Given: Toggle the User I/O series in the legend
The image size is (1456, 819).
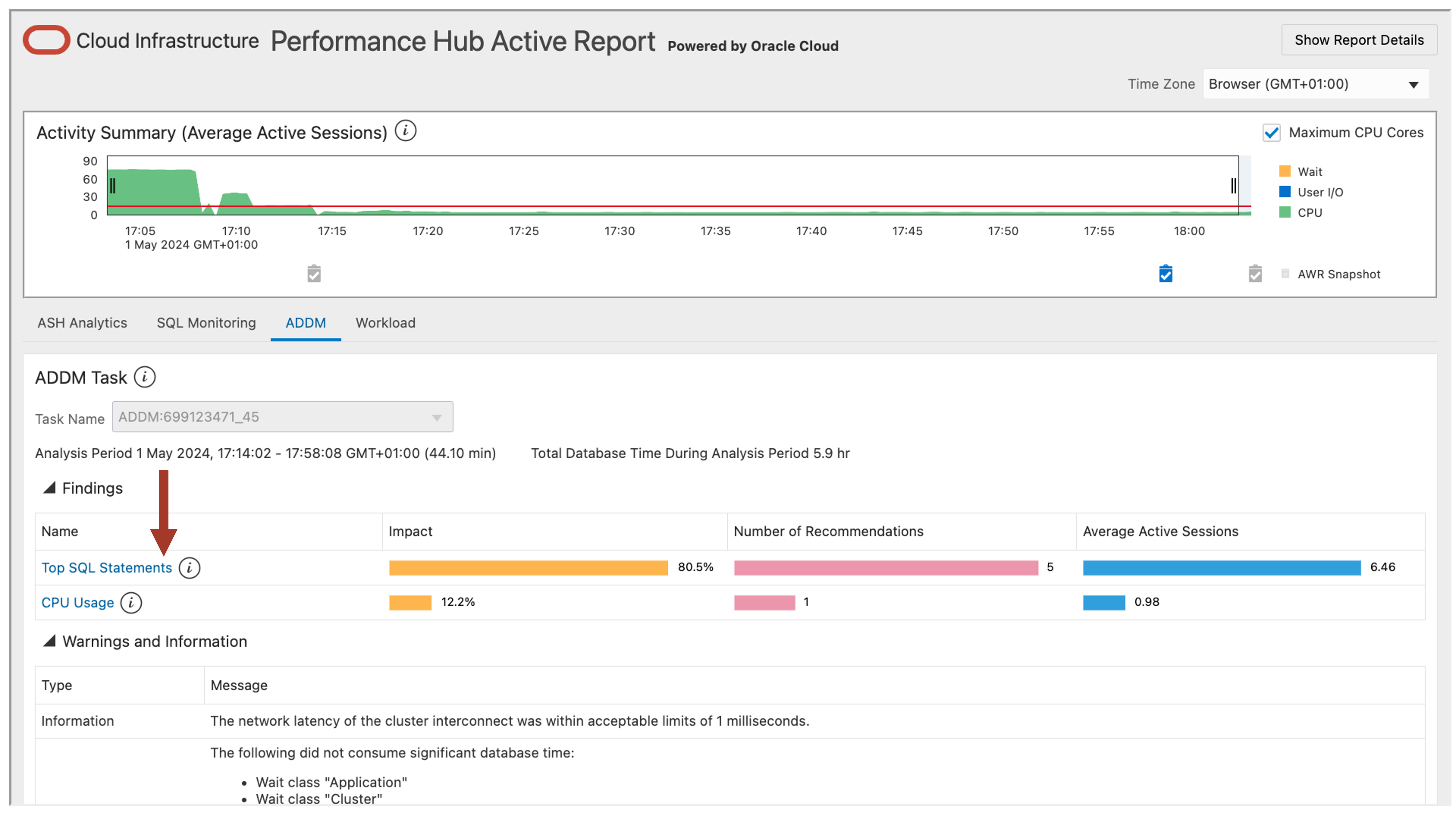Looking at the screenshot, I should click(1285, 192).
